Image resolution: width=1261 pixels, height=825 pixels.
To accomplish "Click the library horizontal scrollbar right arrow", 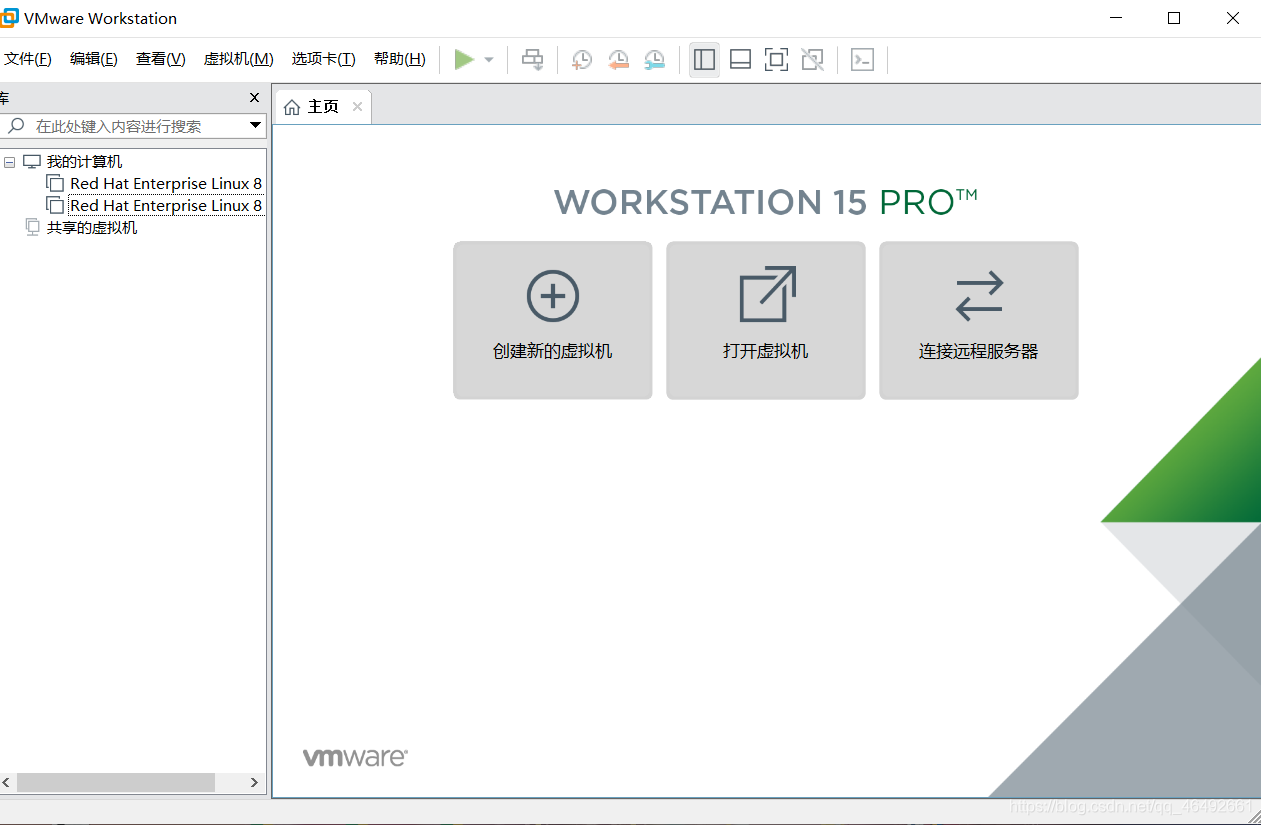I will pyautogui.click(x=255, y=782).
